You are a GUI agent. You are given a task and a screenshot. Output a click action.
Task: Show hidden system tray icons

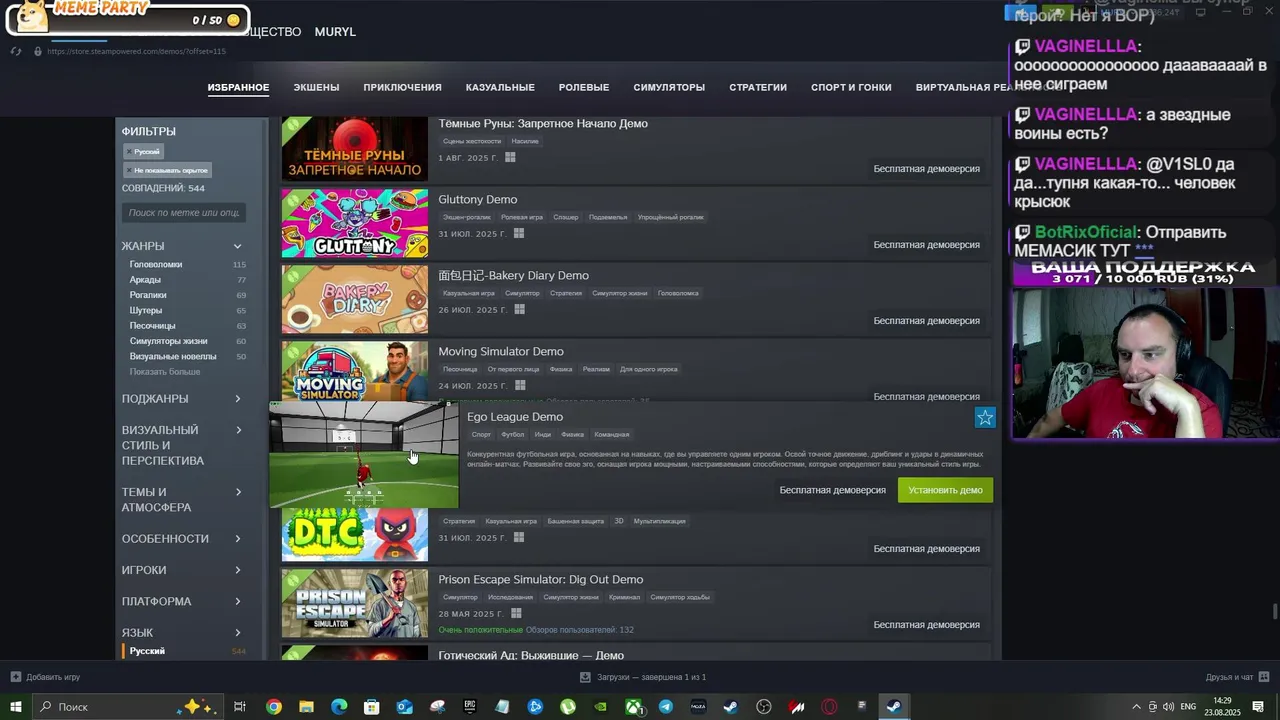[x=1136, y=707]
